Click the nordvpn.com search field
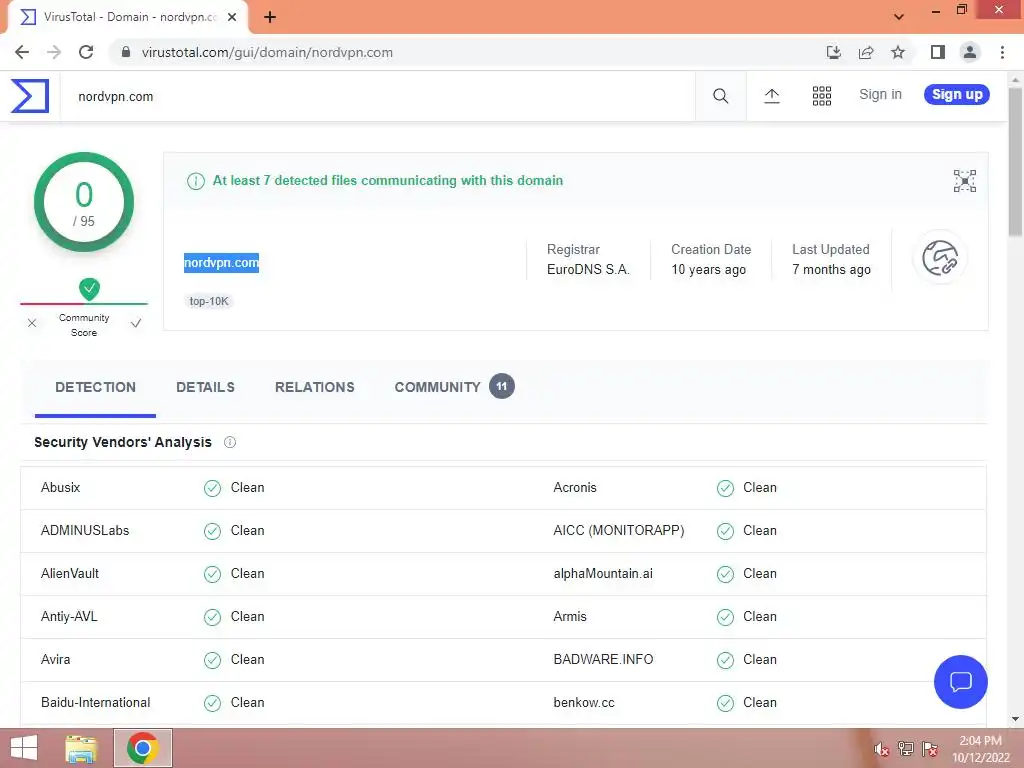1024x768 pixels. click(377, 97)
